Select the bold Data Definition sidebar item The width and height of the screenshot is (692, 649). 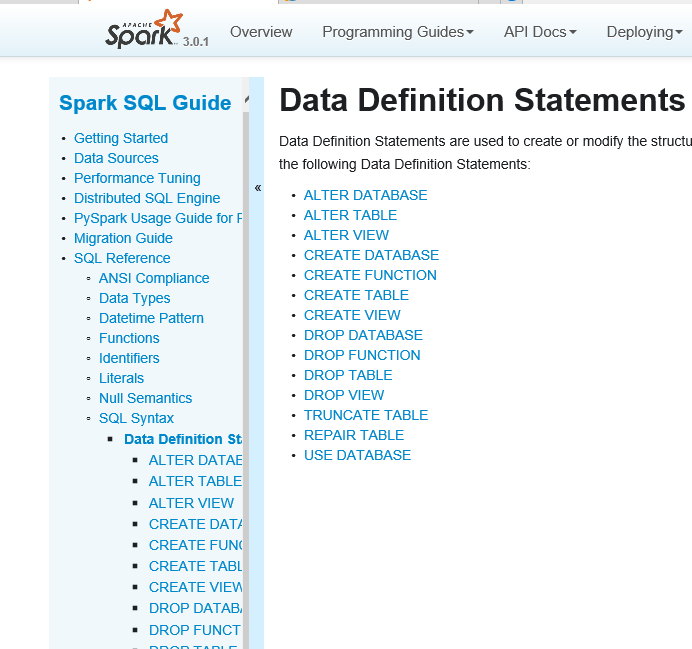183,439
